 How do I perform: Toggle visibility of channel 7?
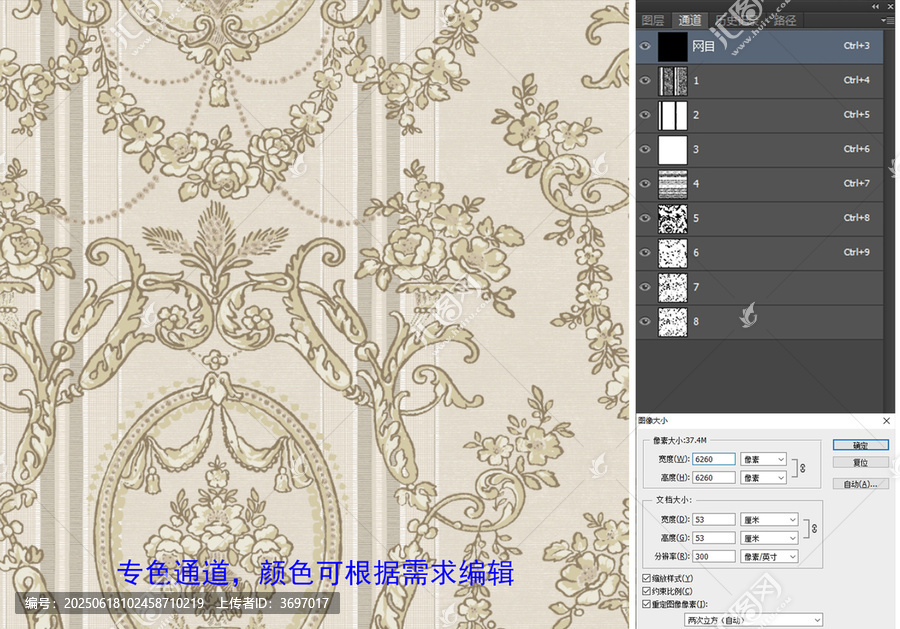tap(645, 287)
